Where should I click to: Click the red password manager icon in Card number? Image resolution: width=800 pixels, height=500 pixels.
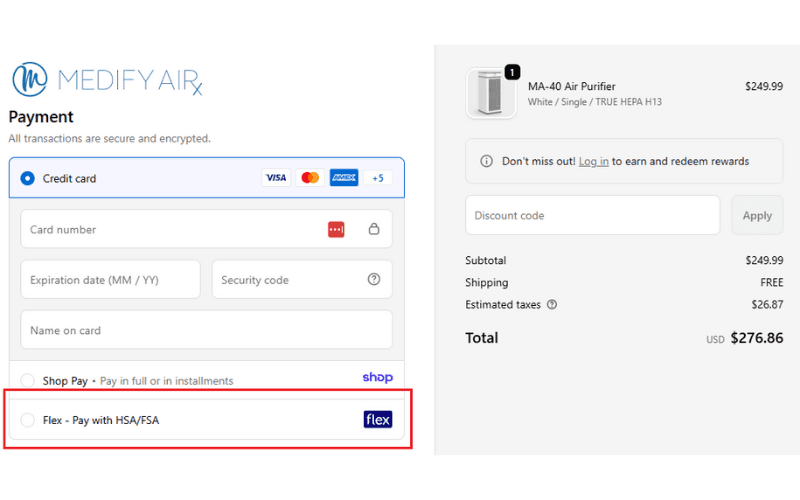336,230
